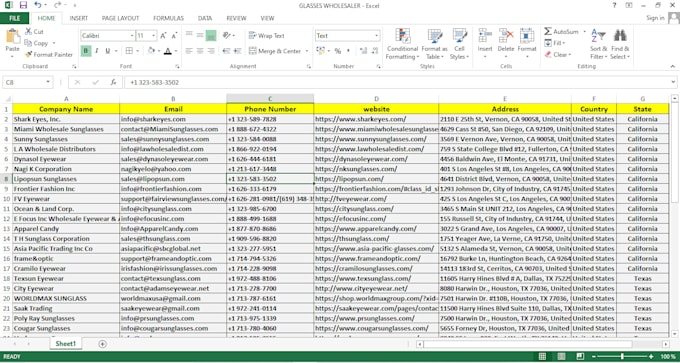Click the AutoSum sigma icon

pos(548,32)
